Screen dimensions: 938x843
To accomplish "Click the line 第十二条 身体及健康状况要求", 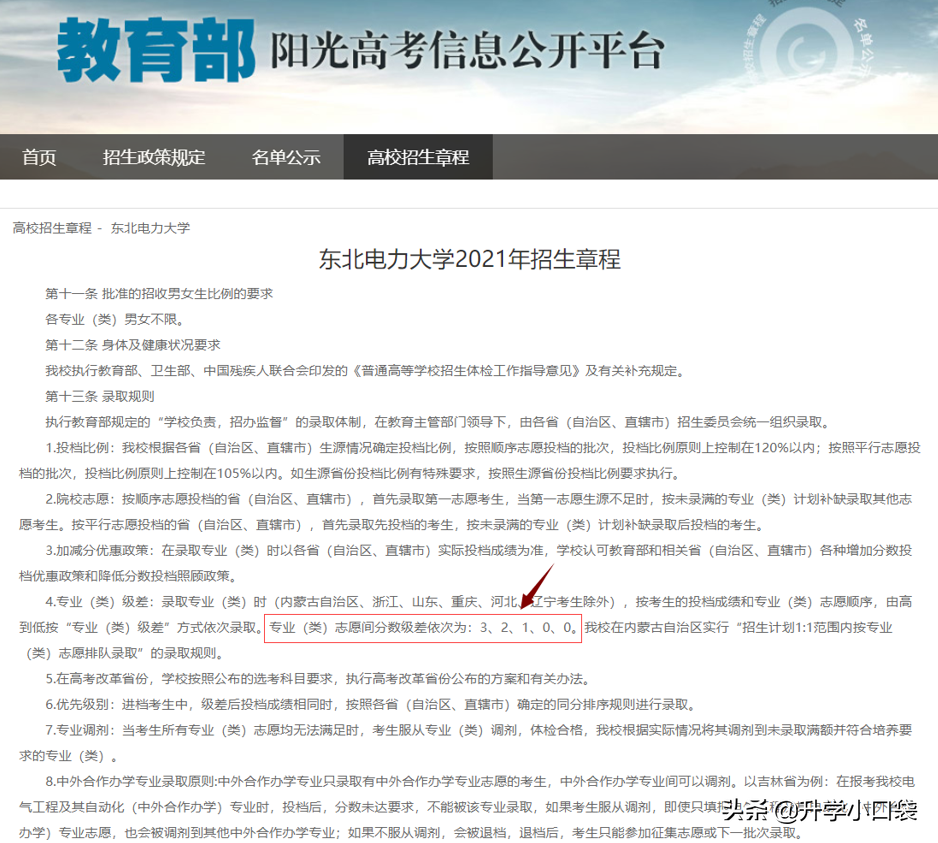I will point(133,345).
